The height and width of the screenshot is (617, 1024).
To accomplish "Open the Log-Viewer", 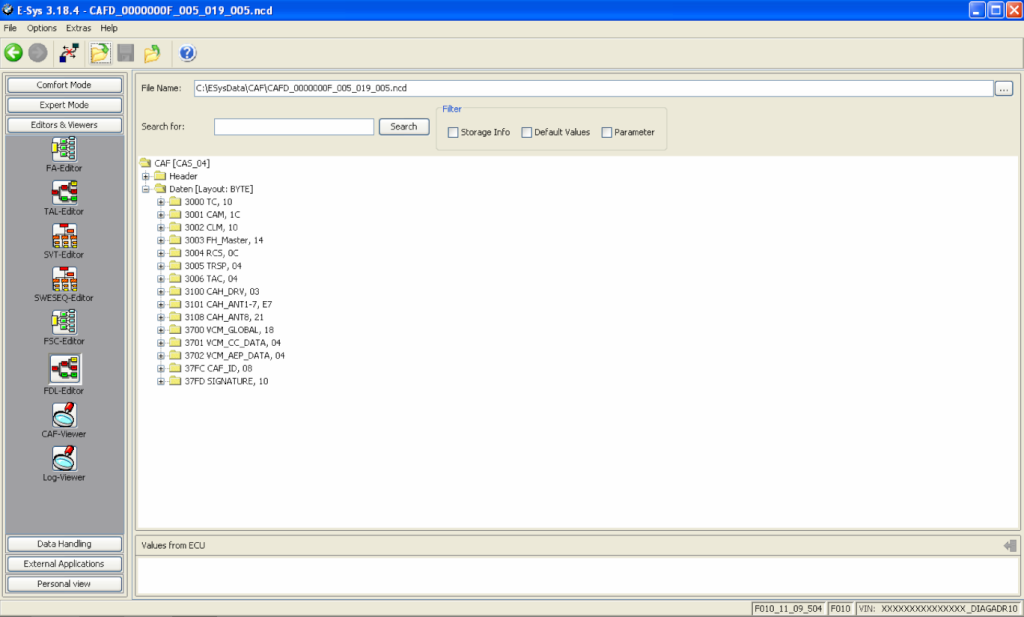I will [64, 464].
